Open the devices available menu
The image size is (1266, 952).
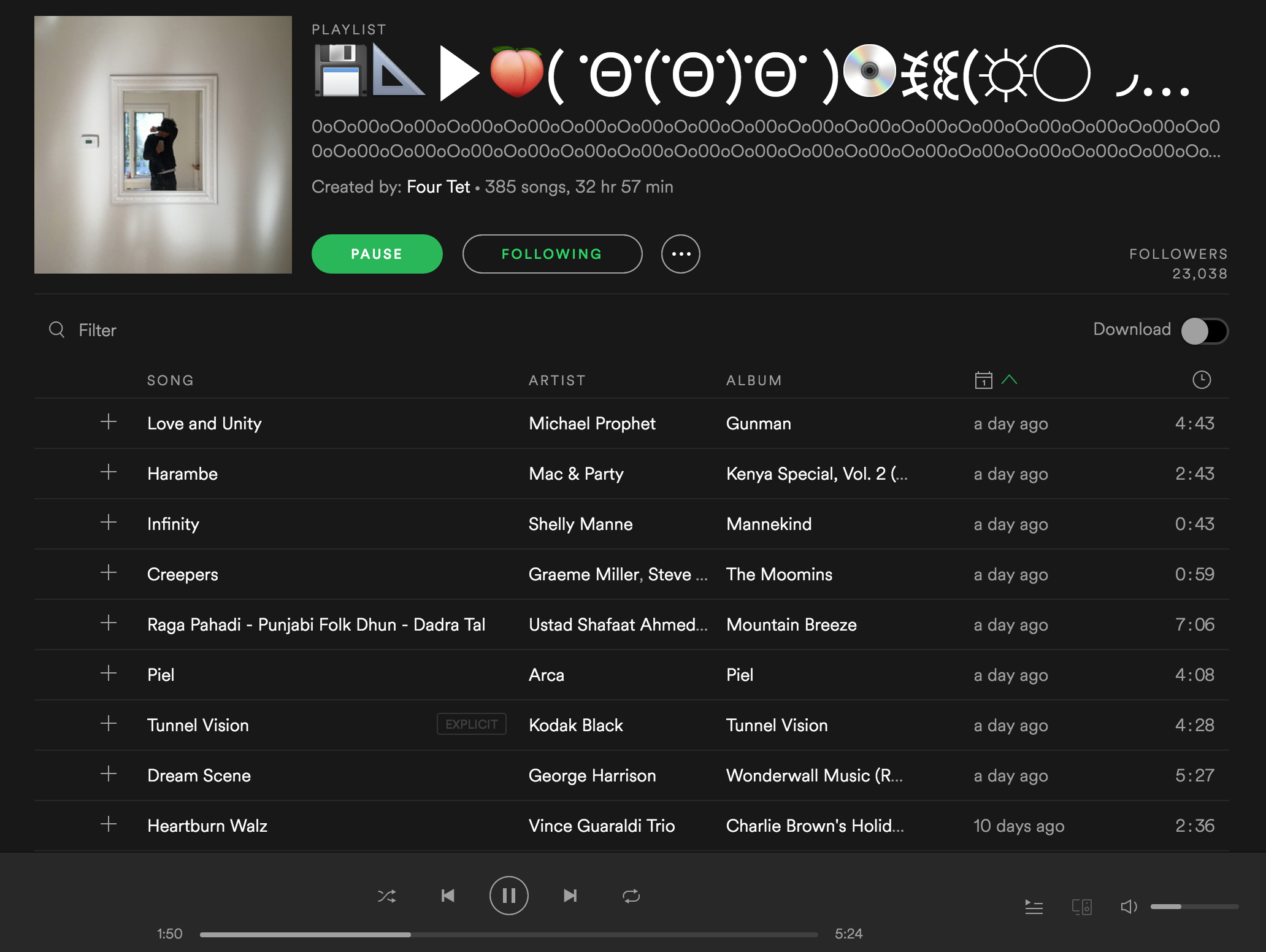pyautogui.click(x=1082, y=907)
